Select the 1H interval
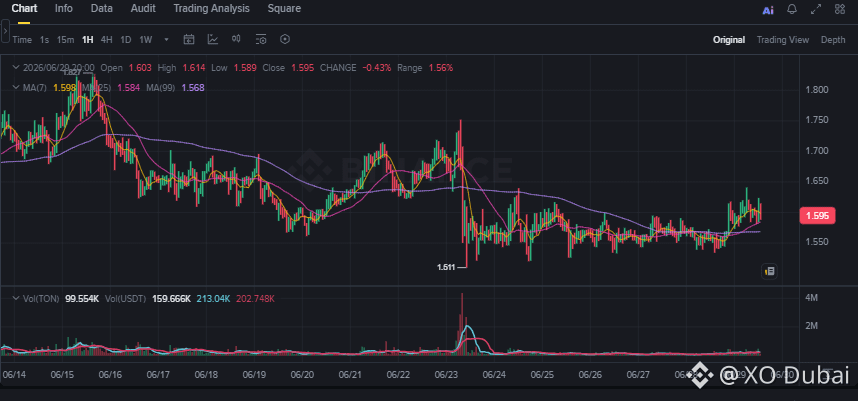The width and height of the screenshot is (858, 401). pyautogui.click(x=88, y=40)
